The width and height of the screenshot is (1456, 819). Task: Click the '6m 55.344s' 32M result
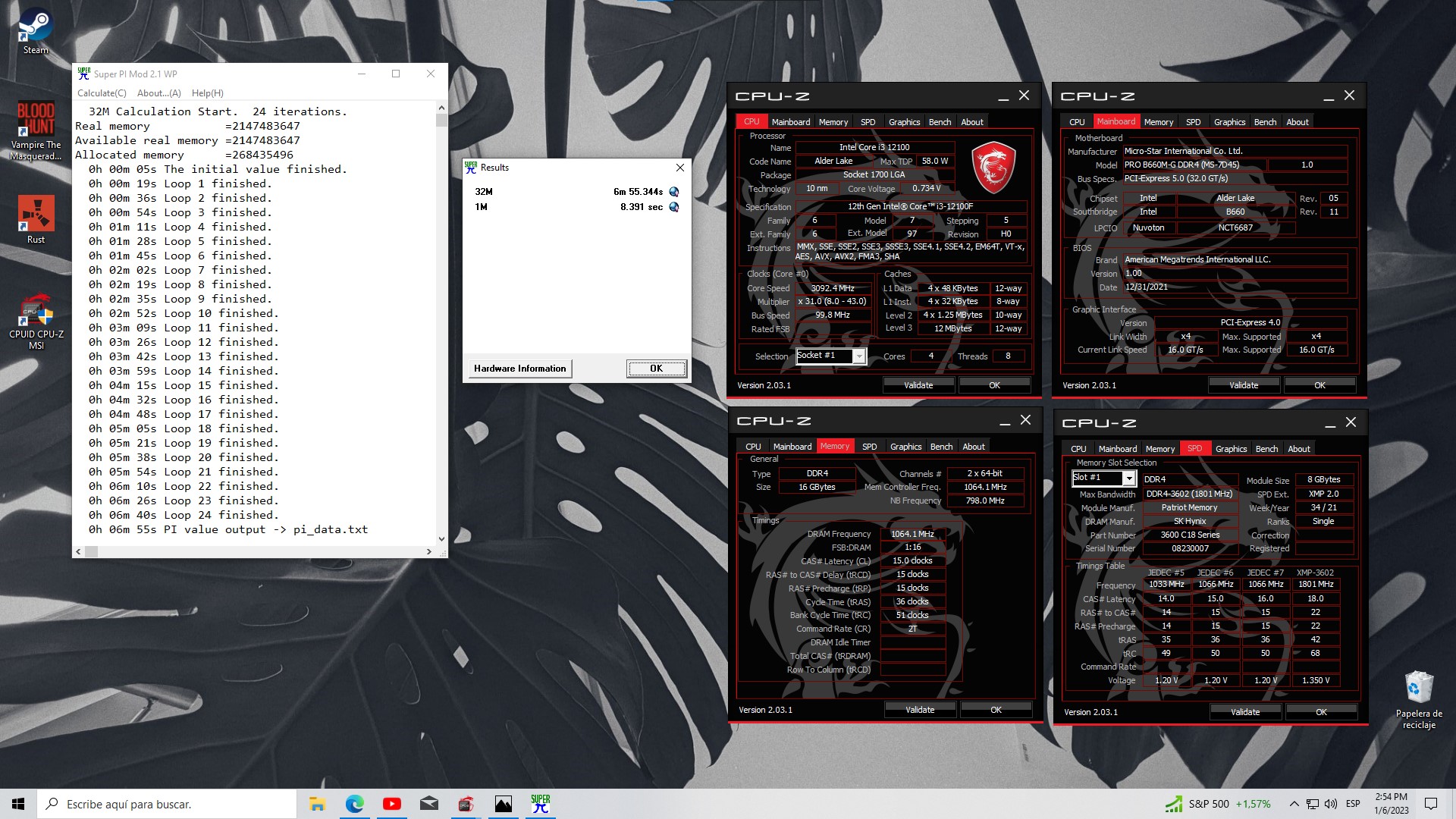[638, 192]
